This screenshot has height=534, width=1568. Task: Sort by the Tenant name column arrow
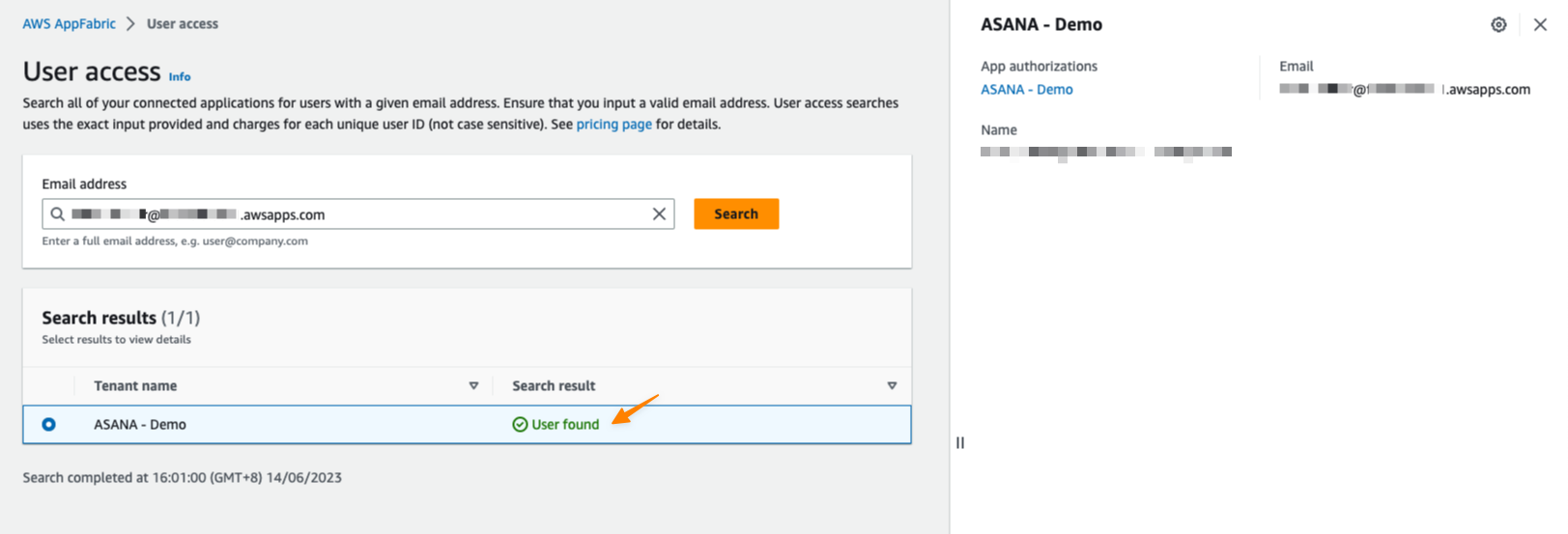(x=473, y=385)
